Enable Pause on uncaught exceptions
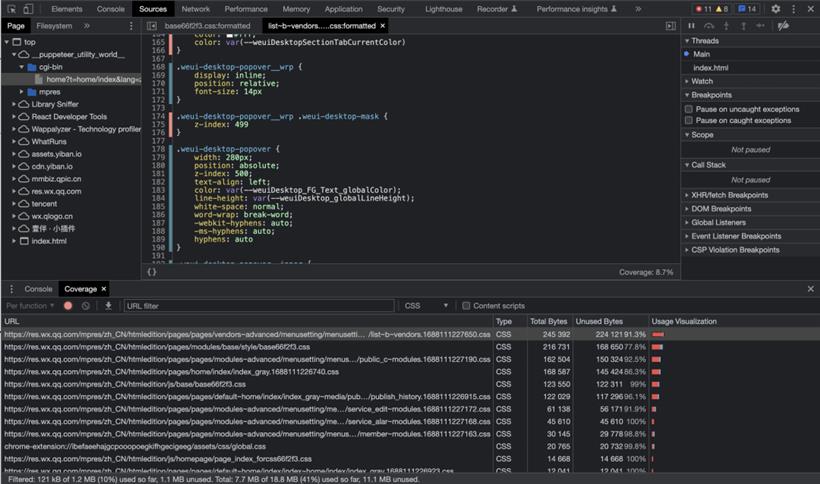The image size is (820, 484). pos(689,109)
